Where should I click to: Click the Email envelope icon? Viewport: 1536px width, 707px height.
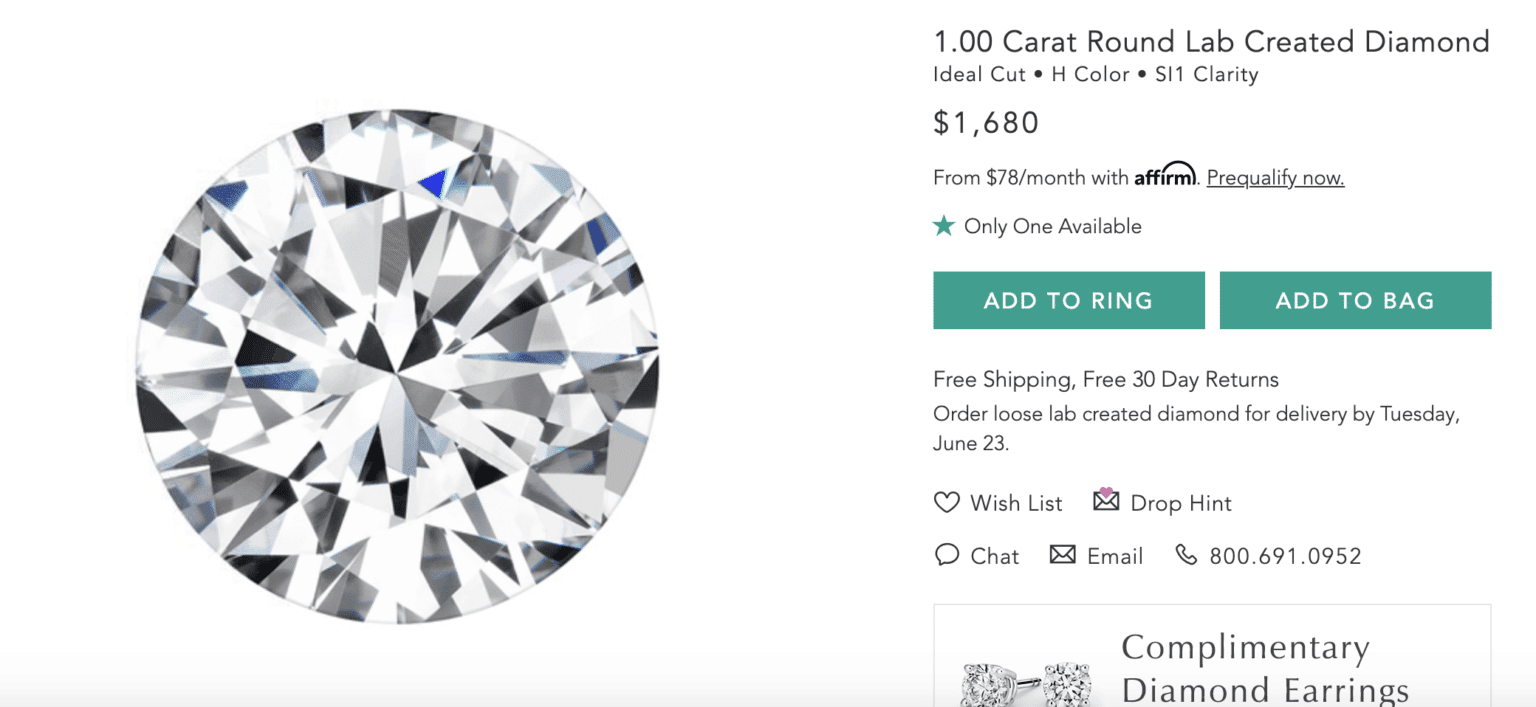(1062, 555)
